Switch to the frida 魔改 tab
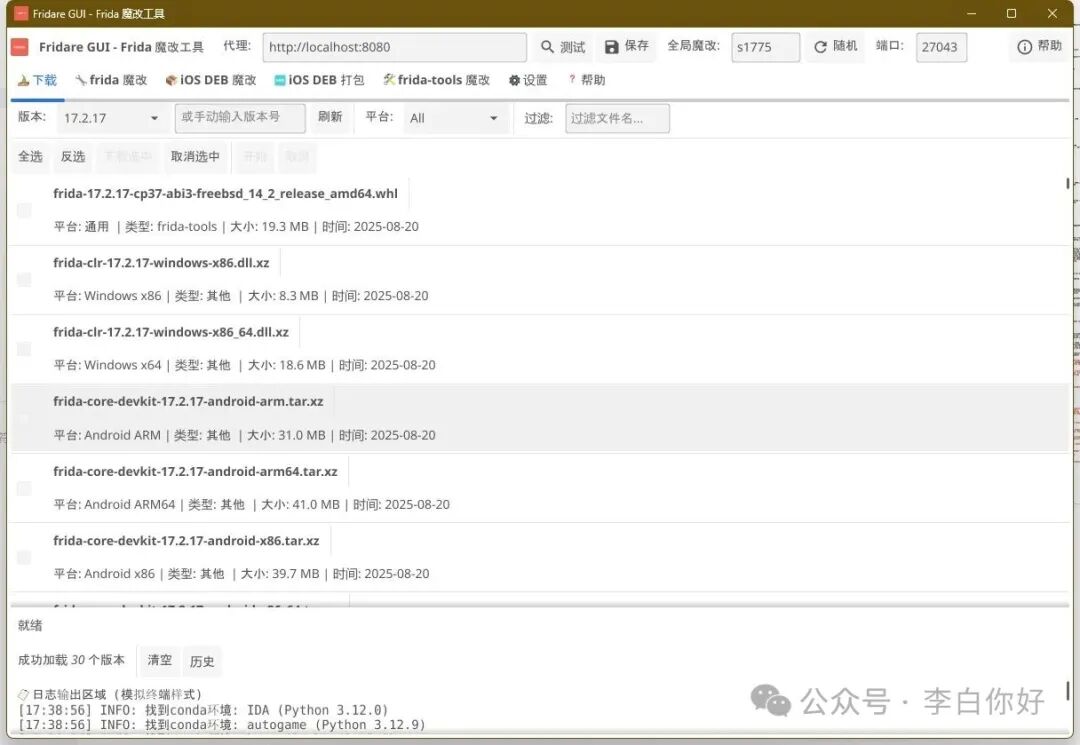 click(111, 80)
